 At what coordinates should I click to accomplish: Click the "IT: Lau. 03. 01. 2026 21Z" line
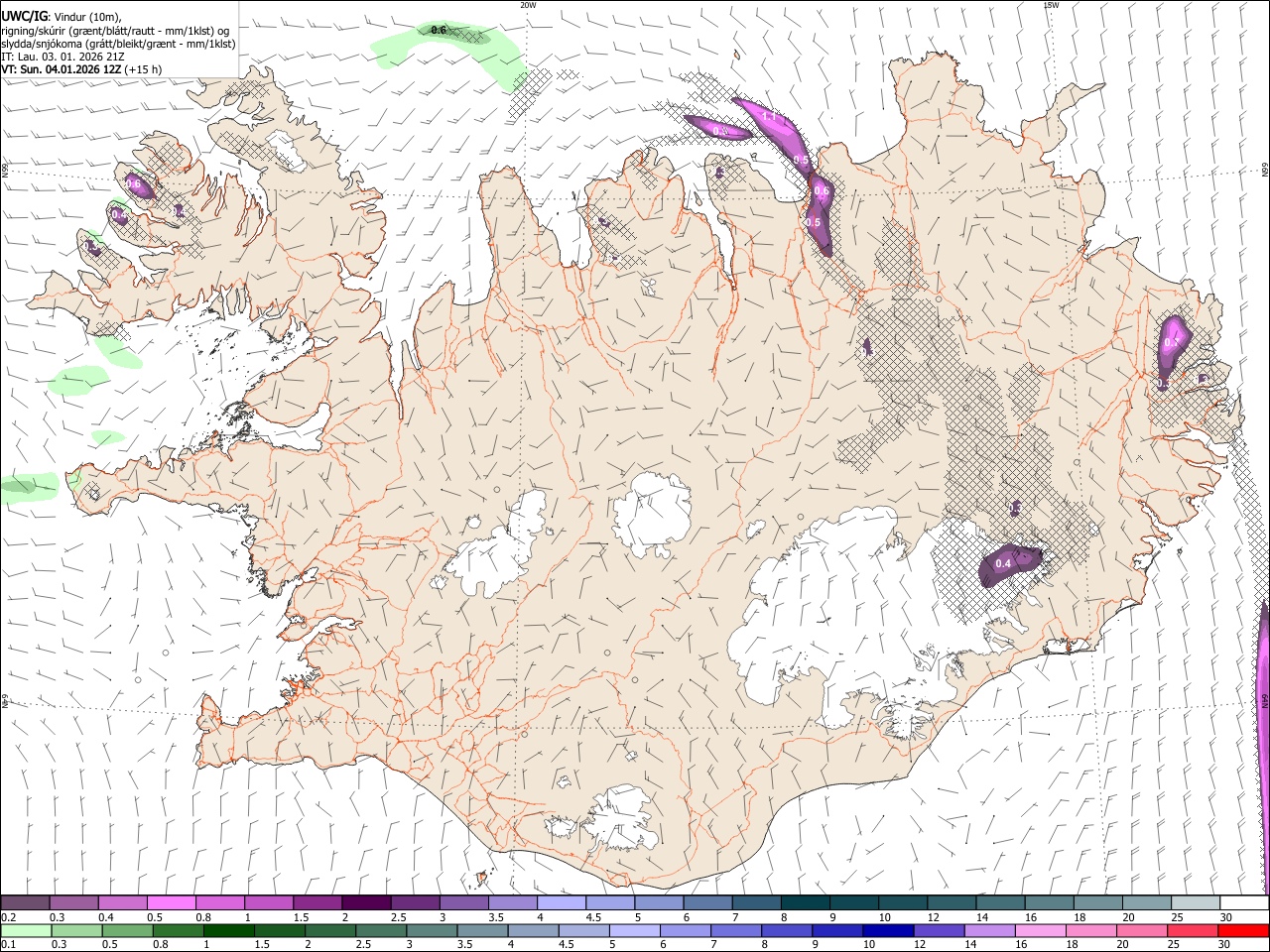point(63,57)
